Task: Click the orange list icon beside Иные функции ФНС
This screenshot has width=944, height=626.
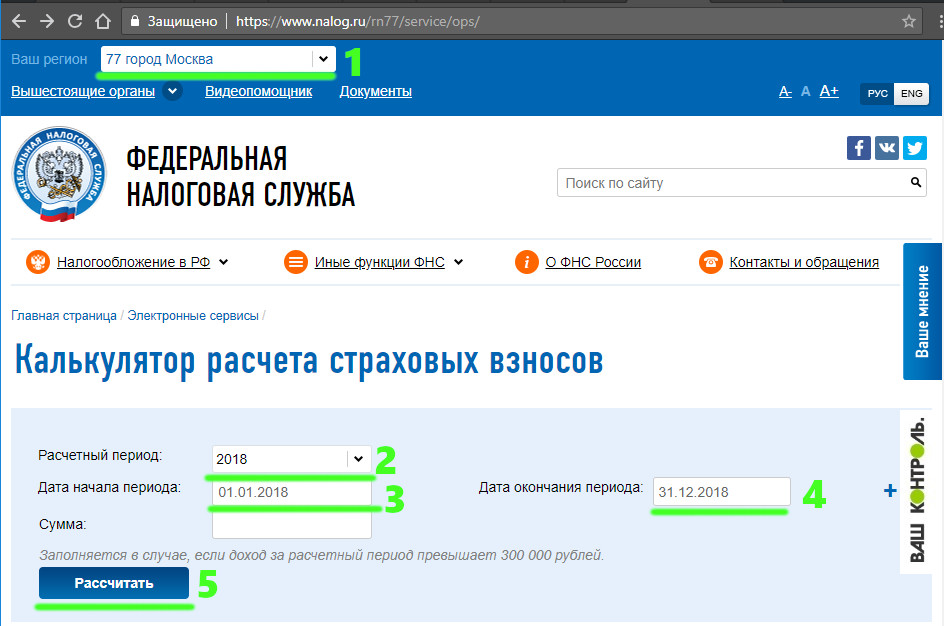Action: pyautogui.click(x=294, y=261)
